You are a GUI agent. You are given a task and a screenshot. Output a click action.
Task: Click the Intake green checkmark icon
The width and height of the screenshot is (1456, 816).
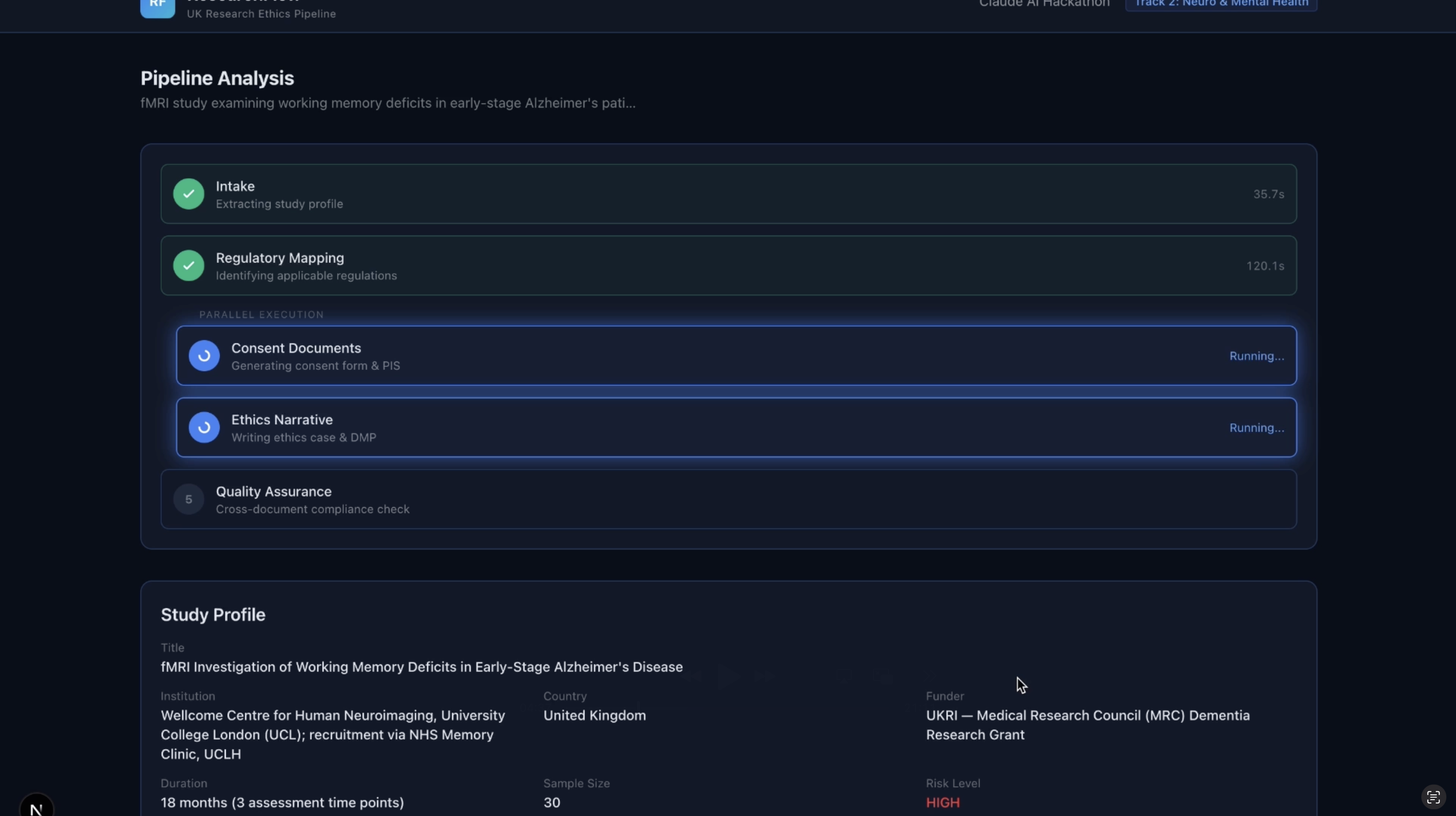188,194
